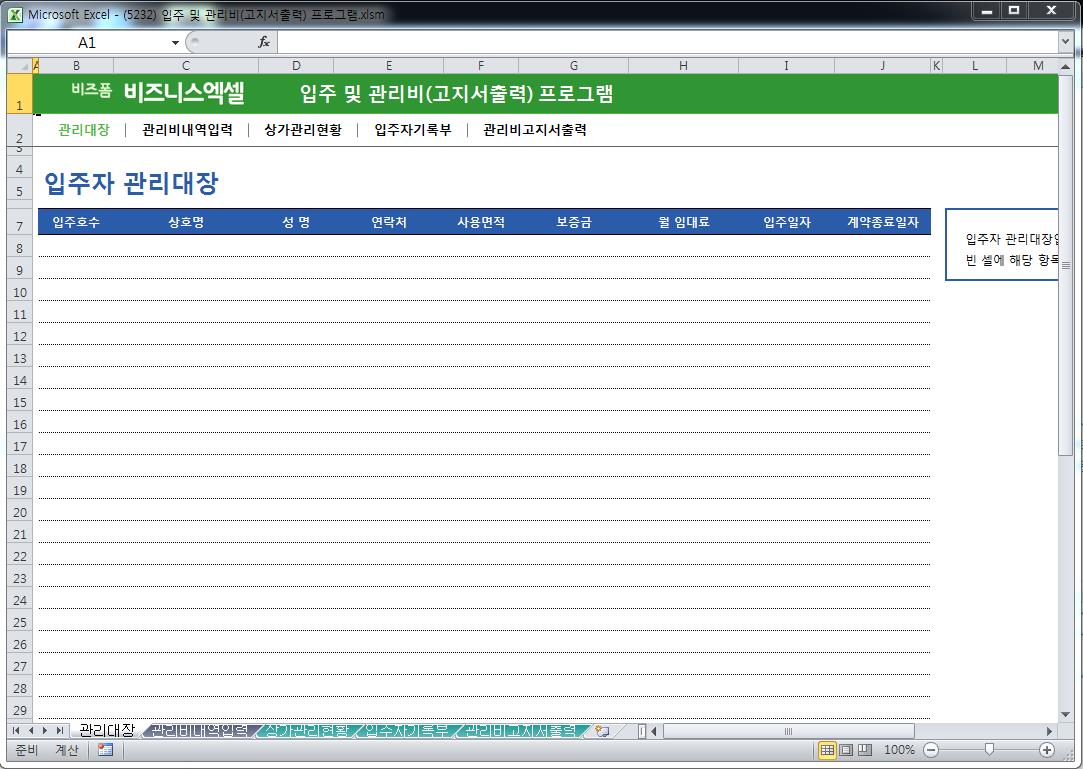Select column J header
The height and width of the screenshot is (769, 1083).
click(883, 66)
